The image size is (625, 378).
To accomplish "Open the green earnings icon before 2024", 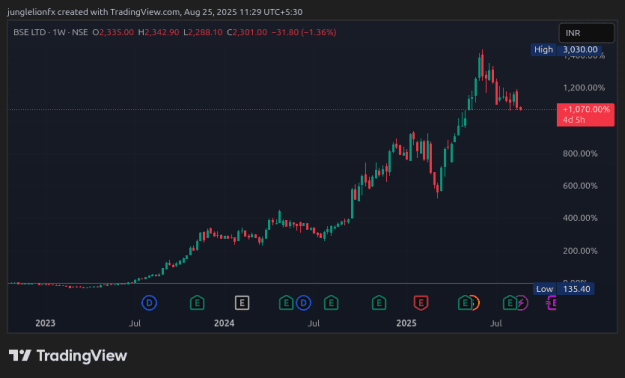I will click(197, 303).
